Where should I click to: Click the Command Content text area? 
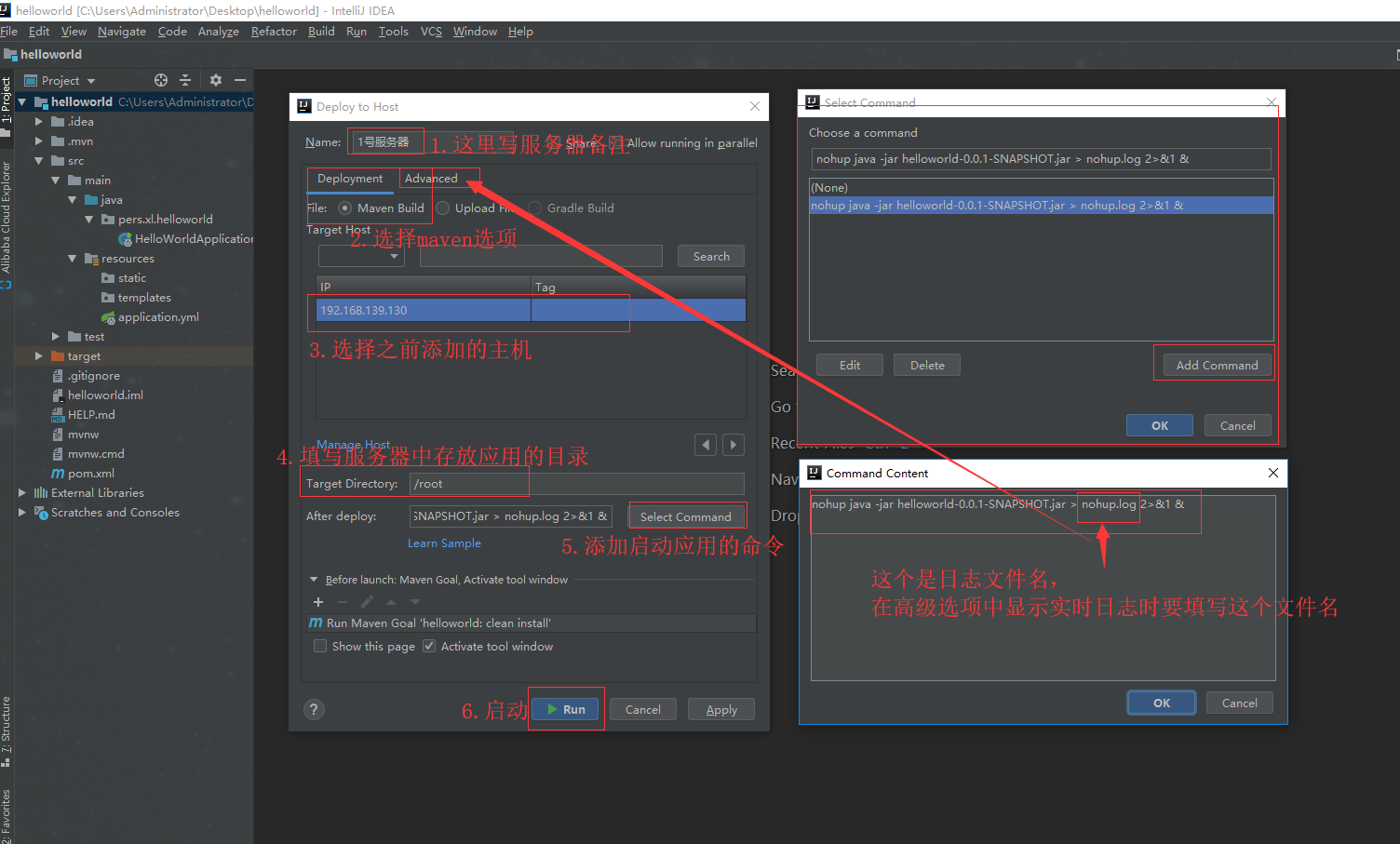click(x=1043, y=588)
